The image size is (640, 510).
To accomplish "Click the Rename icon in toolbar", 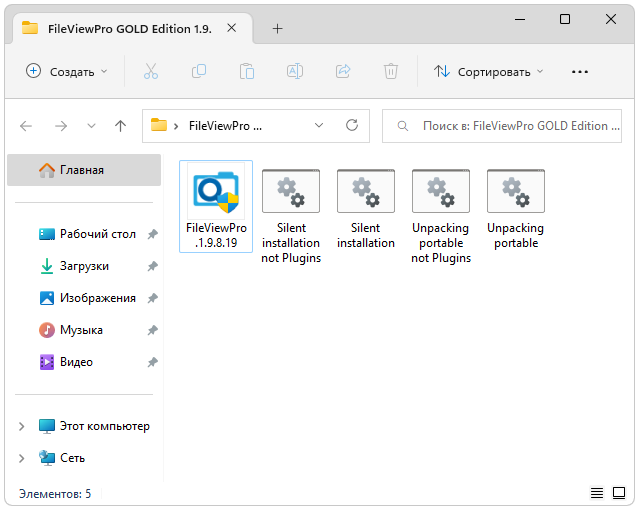I will click(295, 71).
